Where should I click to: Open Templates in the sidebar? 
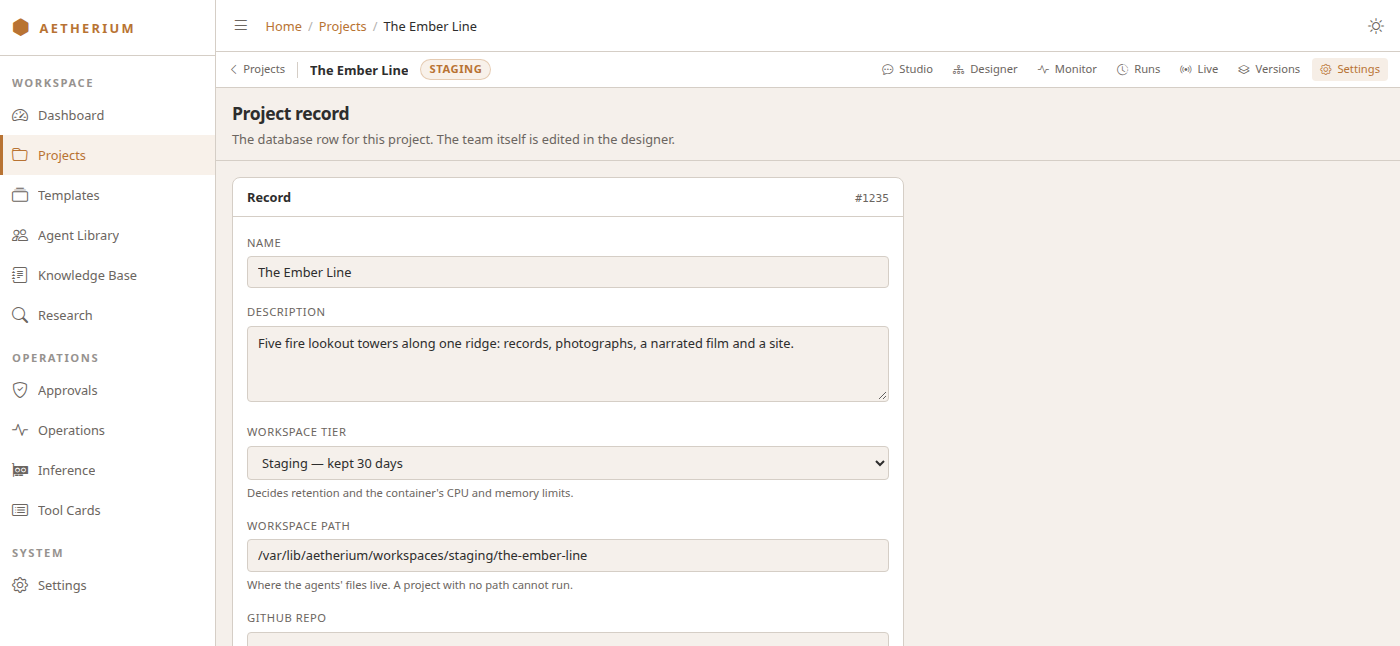[107, 195]
